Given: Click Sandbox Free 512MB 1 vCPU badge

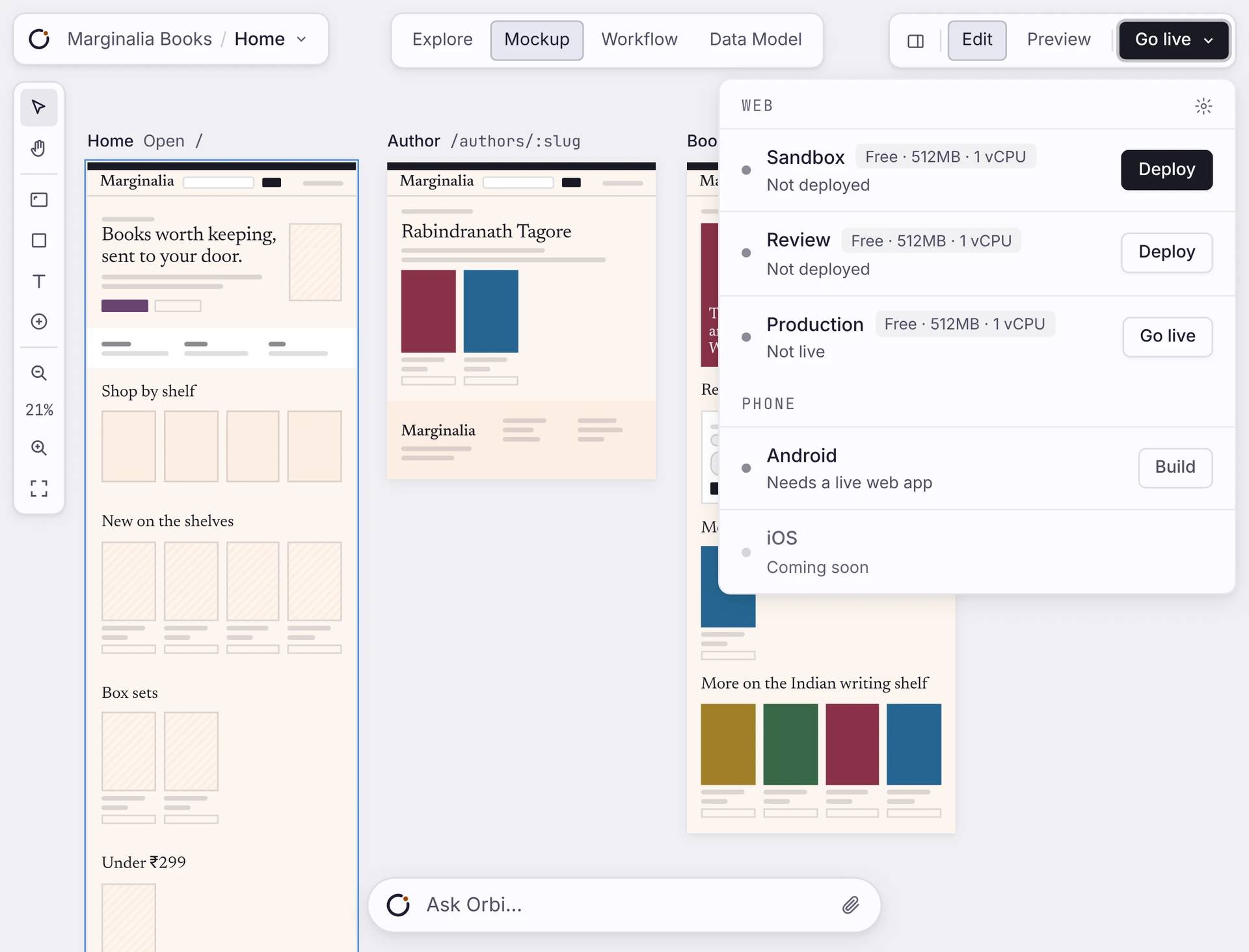Looking at the screenshot, I should (945, 157).
